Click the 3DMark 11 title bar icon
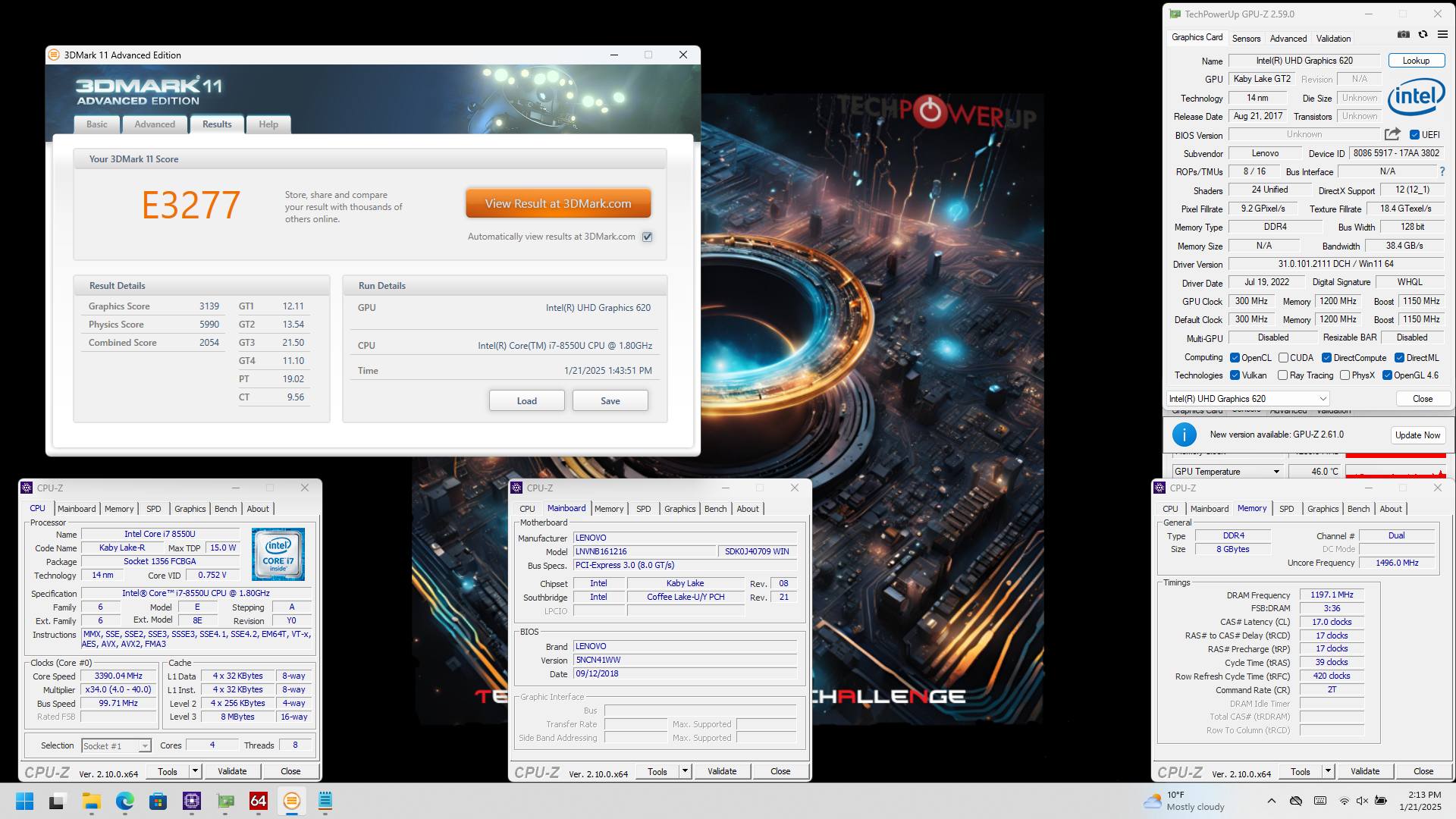The image size is (1456, 819). click(x=54, y=55)
